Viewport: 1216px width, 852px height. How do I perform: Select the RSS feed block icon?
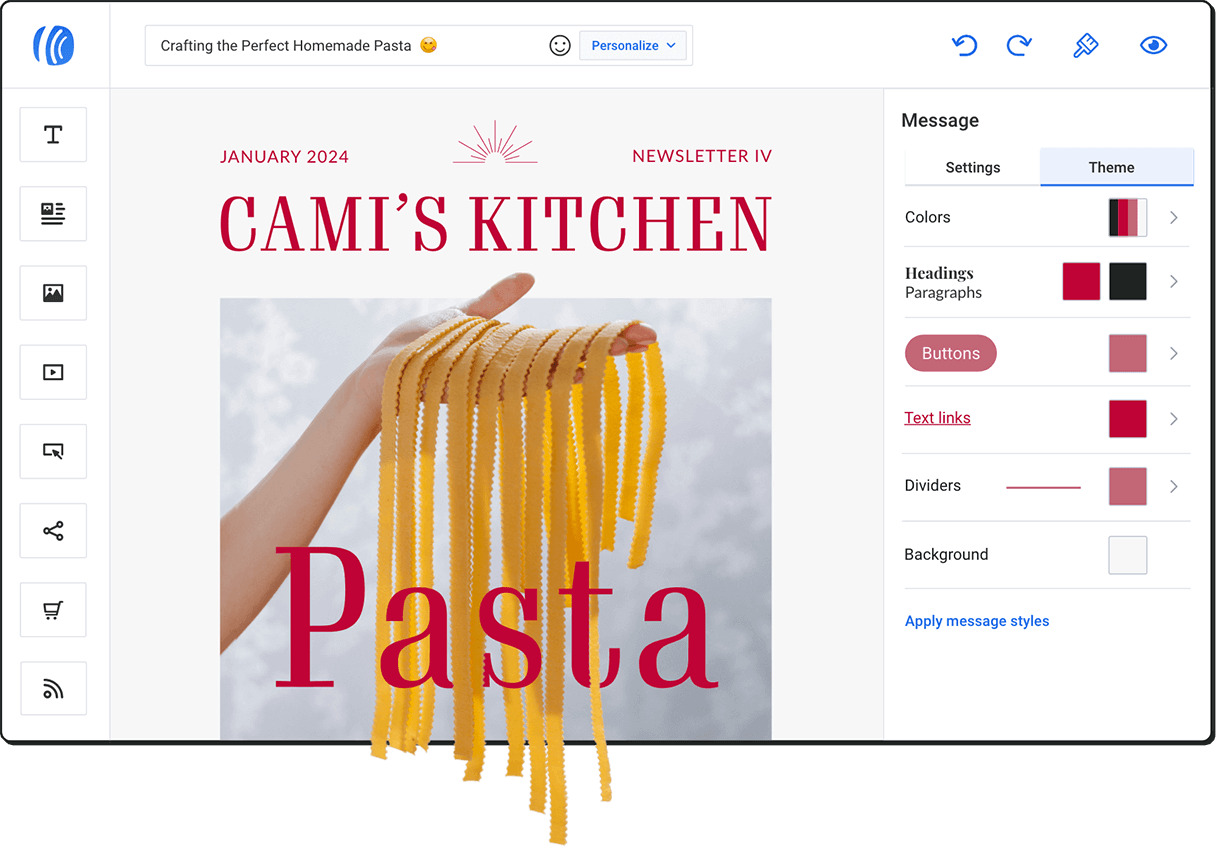[53, 689]
